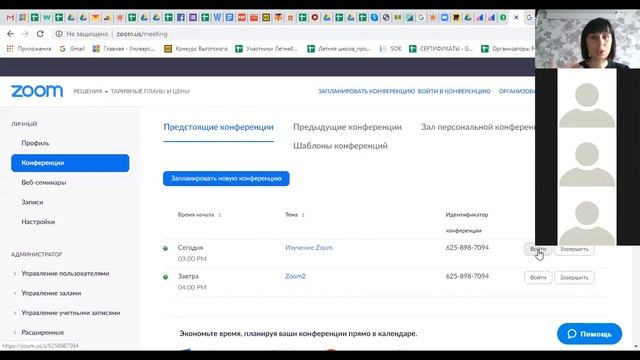Open the Главная - Универс... bookmark

pyautogui.click(x=124, y=49)
